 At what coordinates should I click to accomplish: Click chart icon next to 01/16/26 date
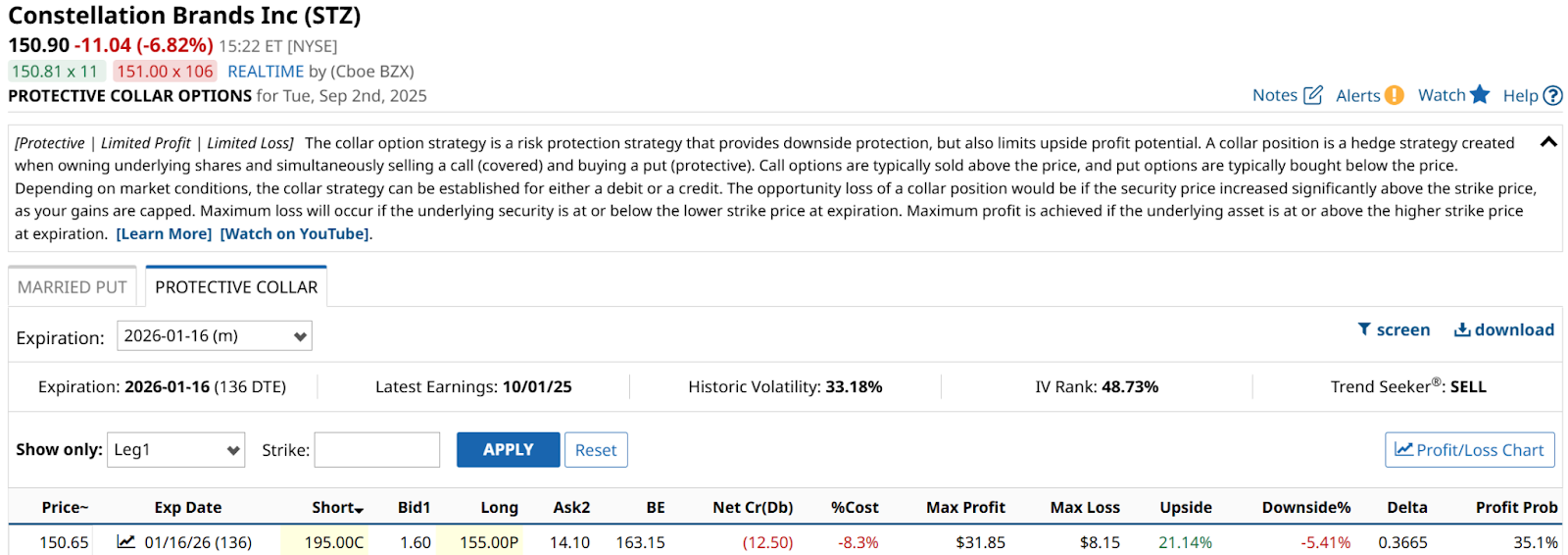(x=126, y=541)
